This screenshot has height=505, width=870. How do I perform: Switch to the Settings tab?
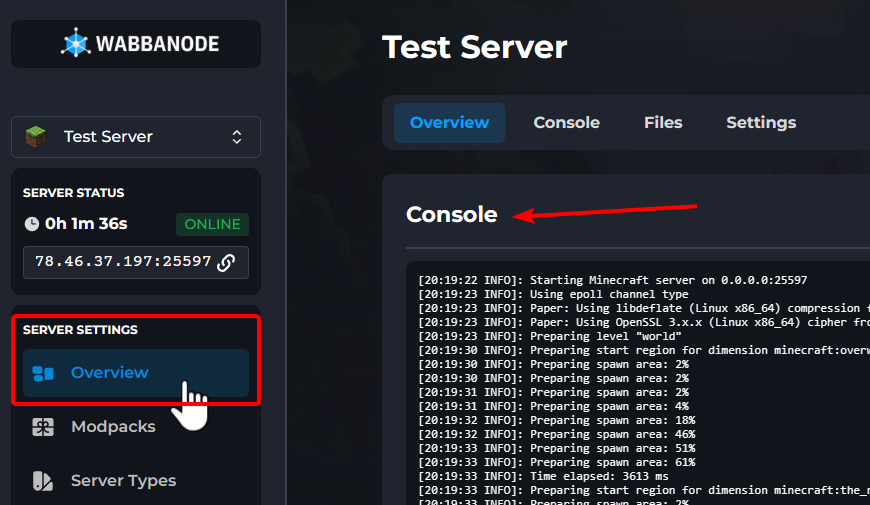(761, 123)
